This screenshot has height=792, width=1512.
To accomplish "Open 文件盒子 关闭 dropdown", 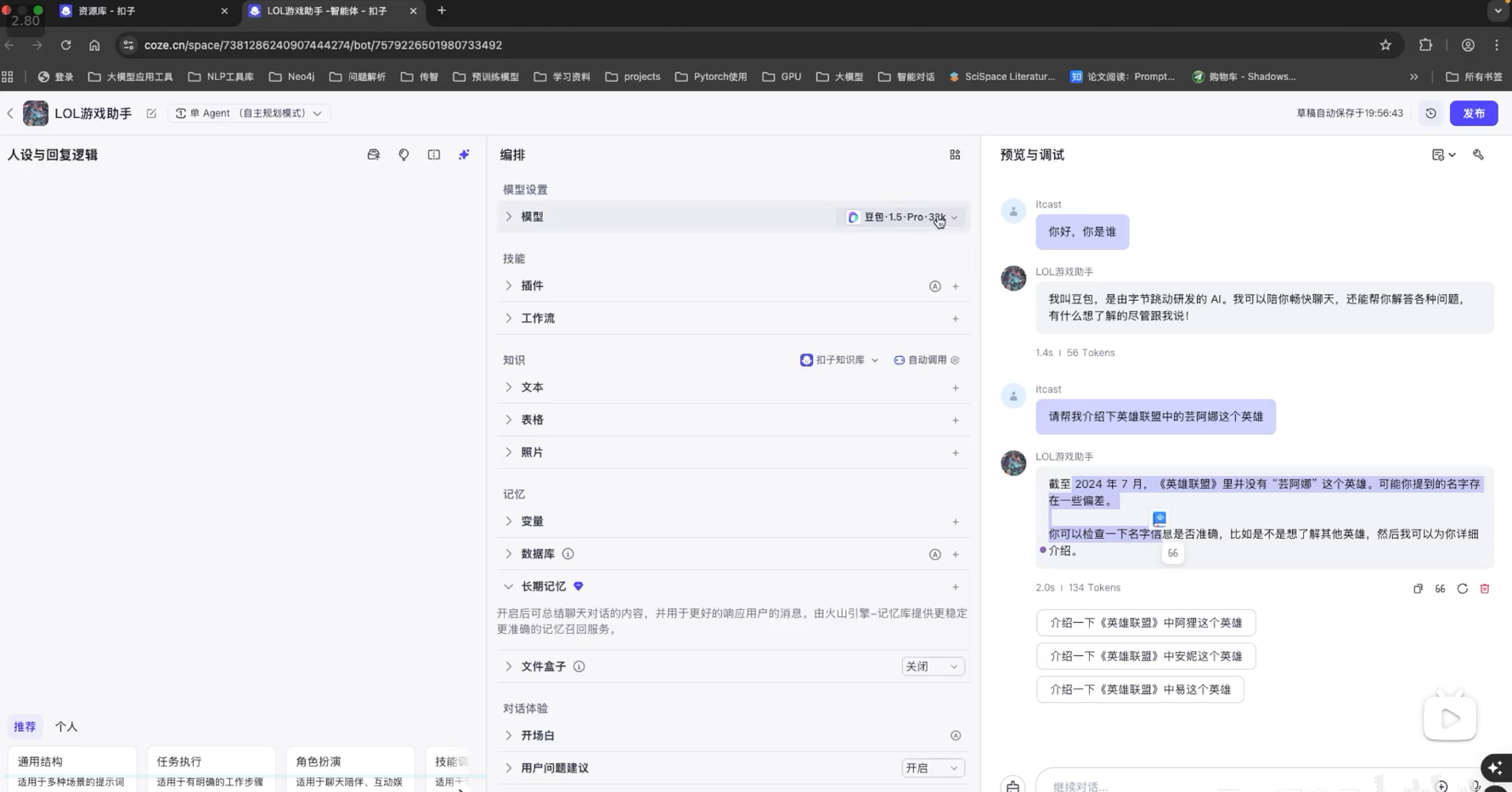I will pos(933,667).
